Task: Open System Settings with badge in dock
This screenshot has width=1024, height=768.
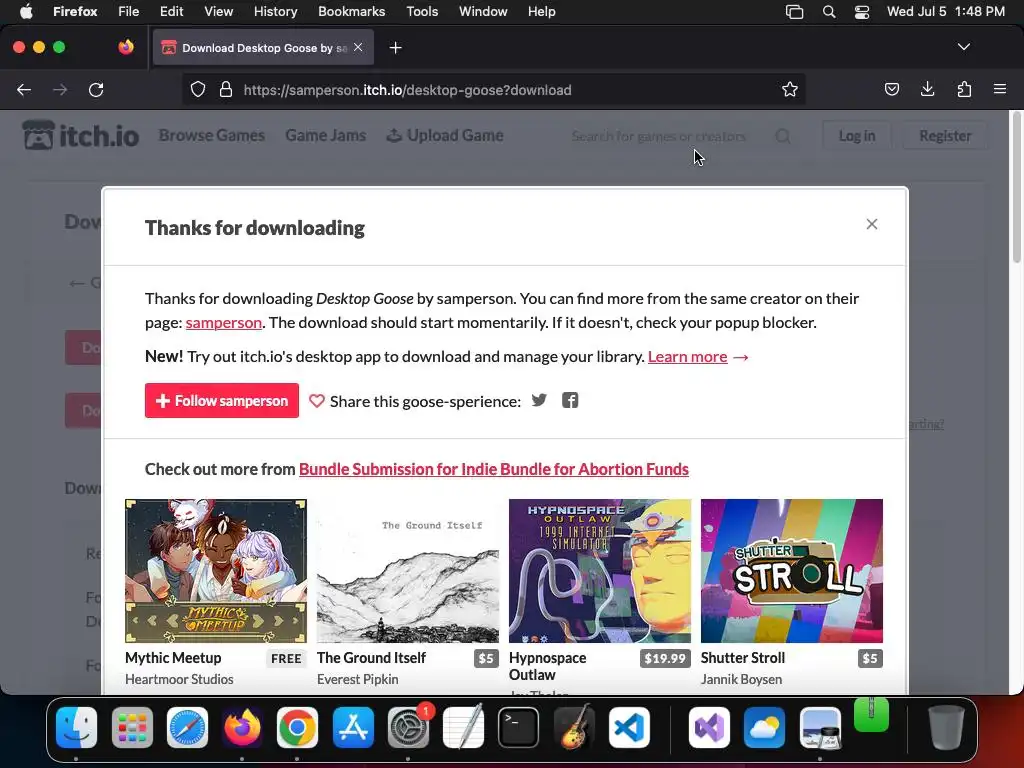Action: [x=409, y=727]
